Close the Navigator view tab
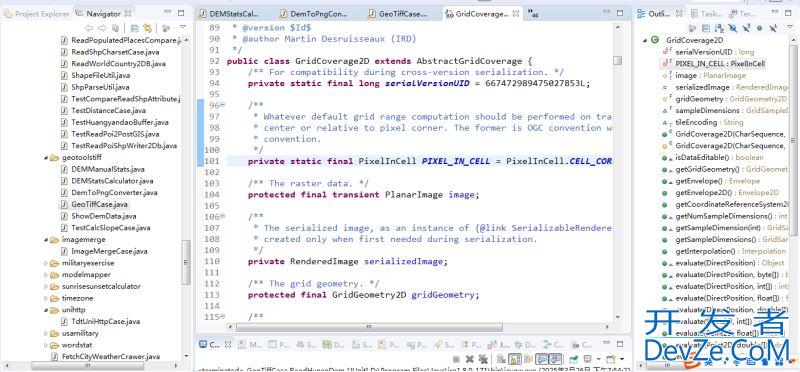Screen dimensions: 800x372 pos(128,14)
